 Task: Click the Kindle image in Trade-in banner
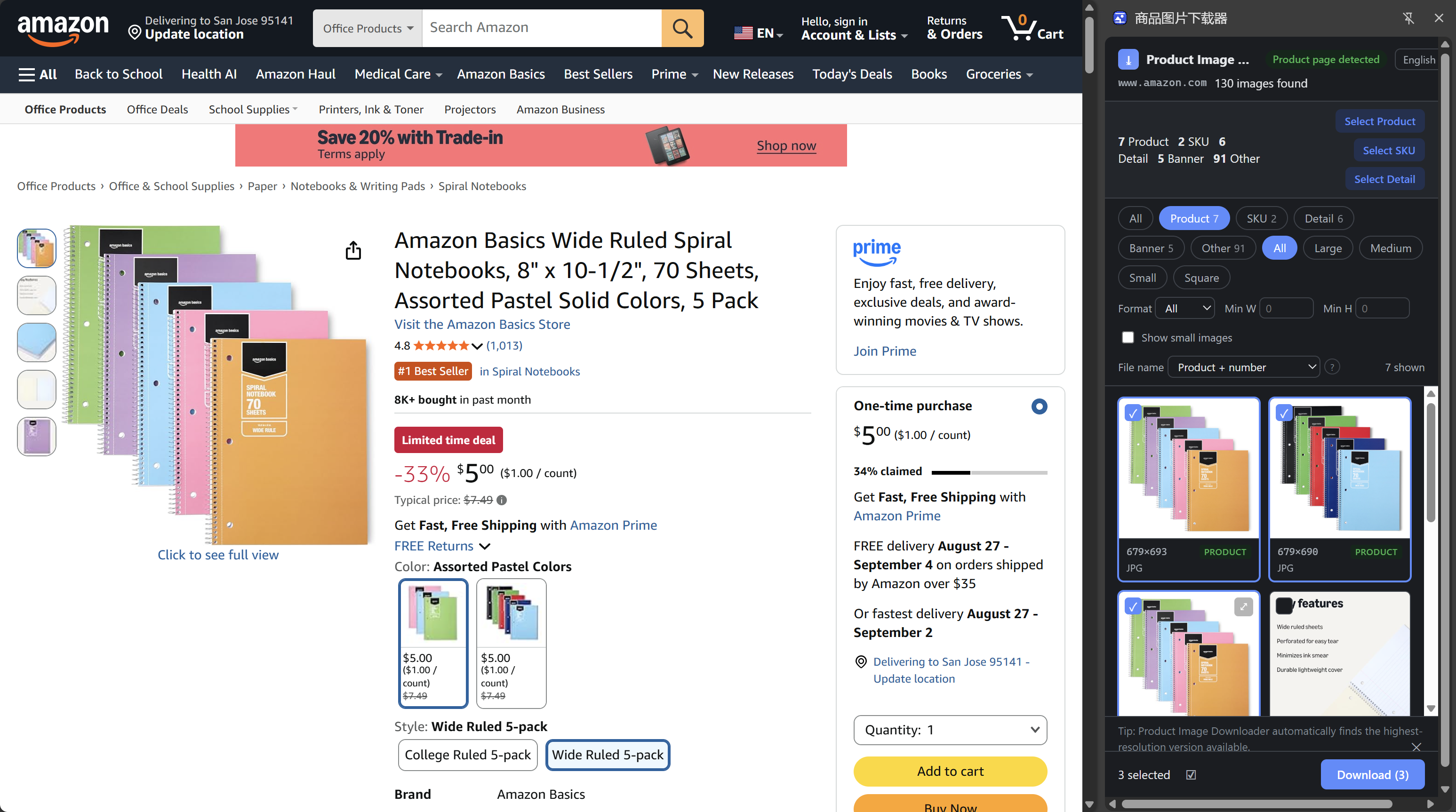coord(667,145)
